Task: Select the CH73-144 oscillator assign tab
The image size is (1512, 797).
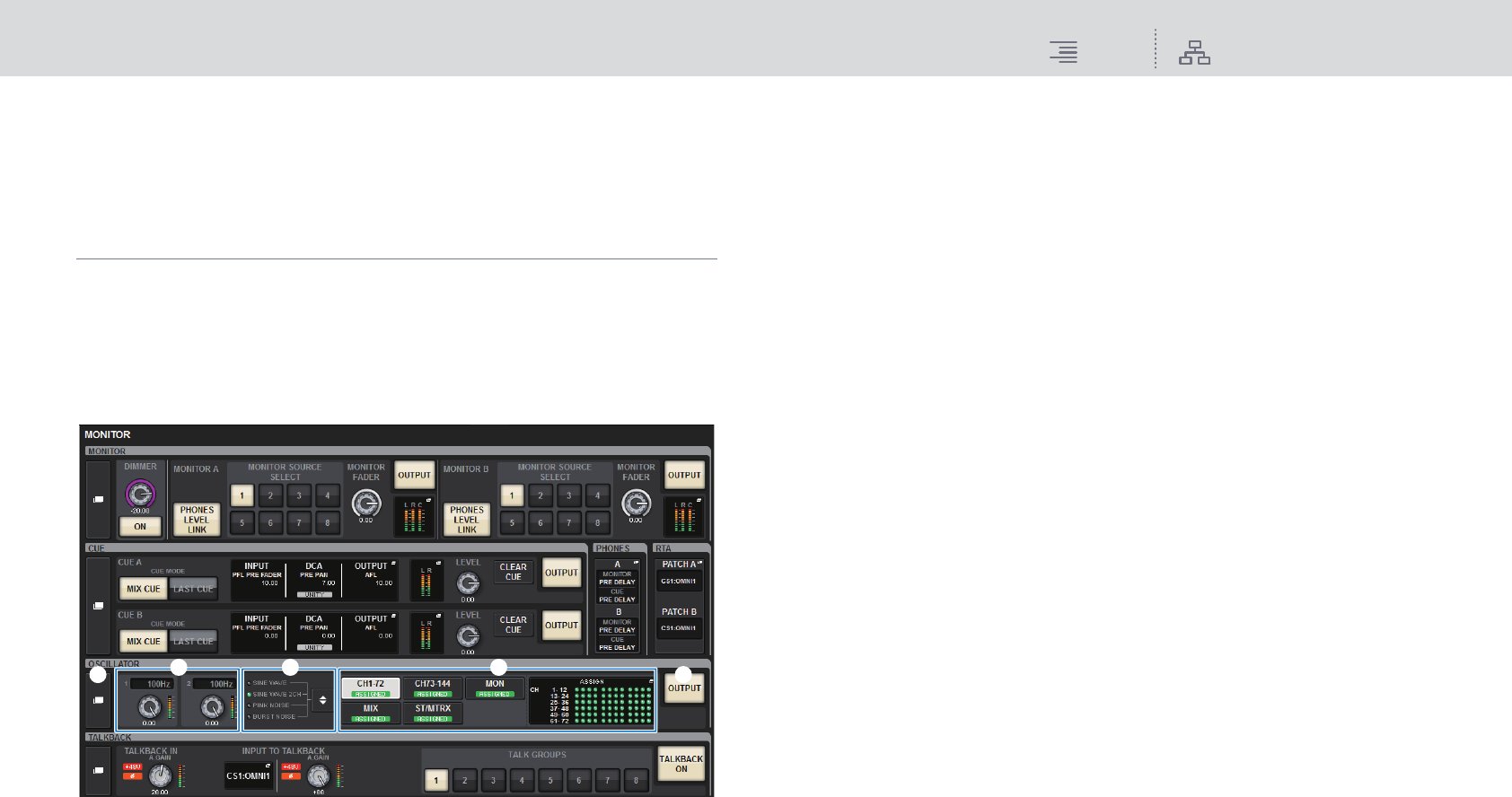Action: [x=432, y=688]
